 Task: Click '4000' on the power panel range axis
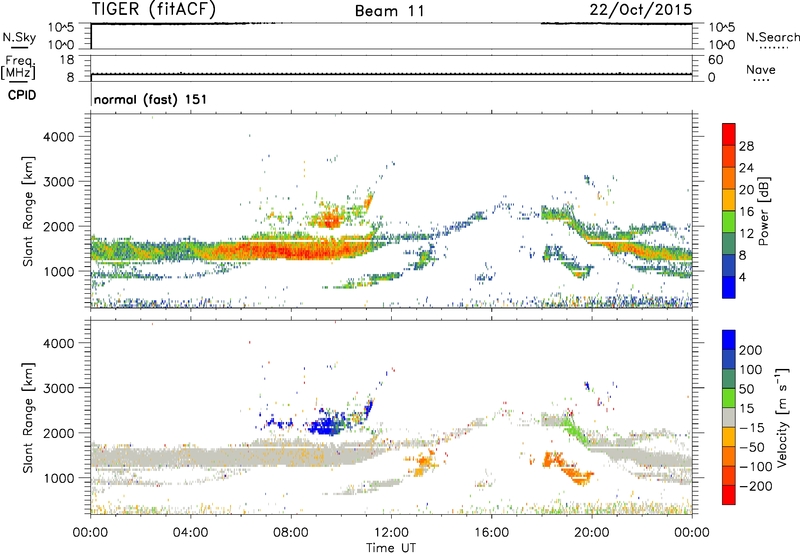tap(59, 137)
